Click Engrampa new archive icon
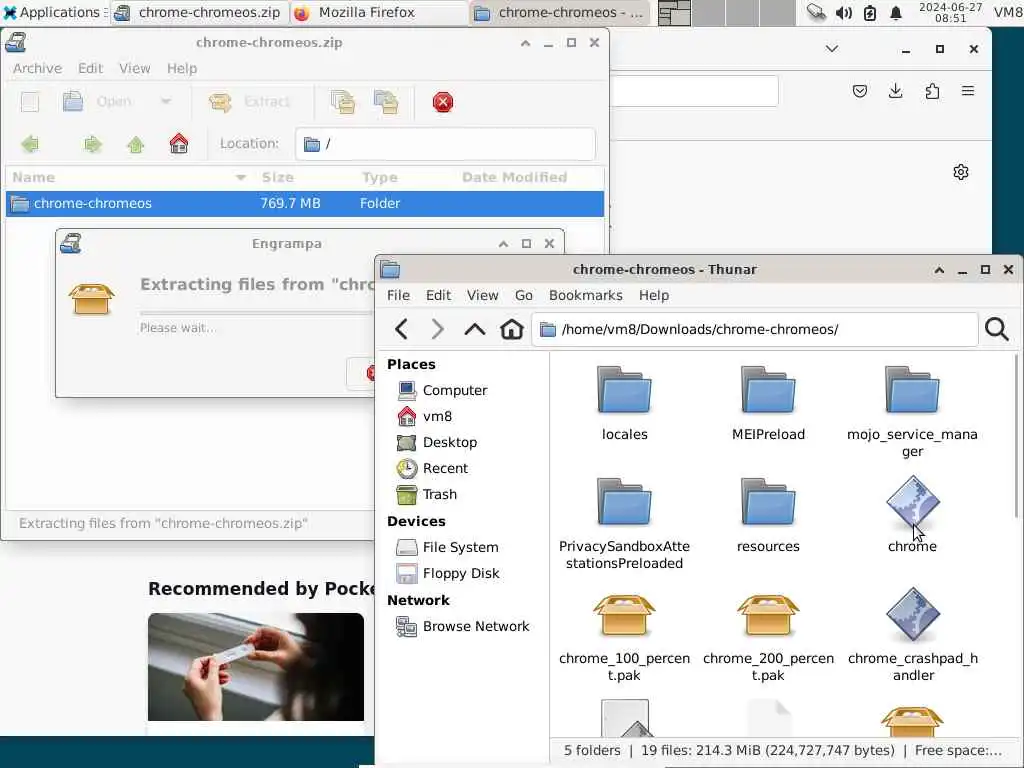The width and height of the screenshot is (1024, 768). 30,102
